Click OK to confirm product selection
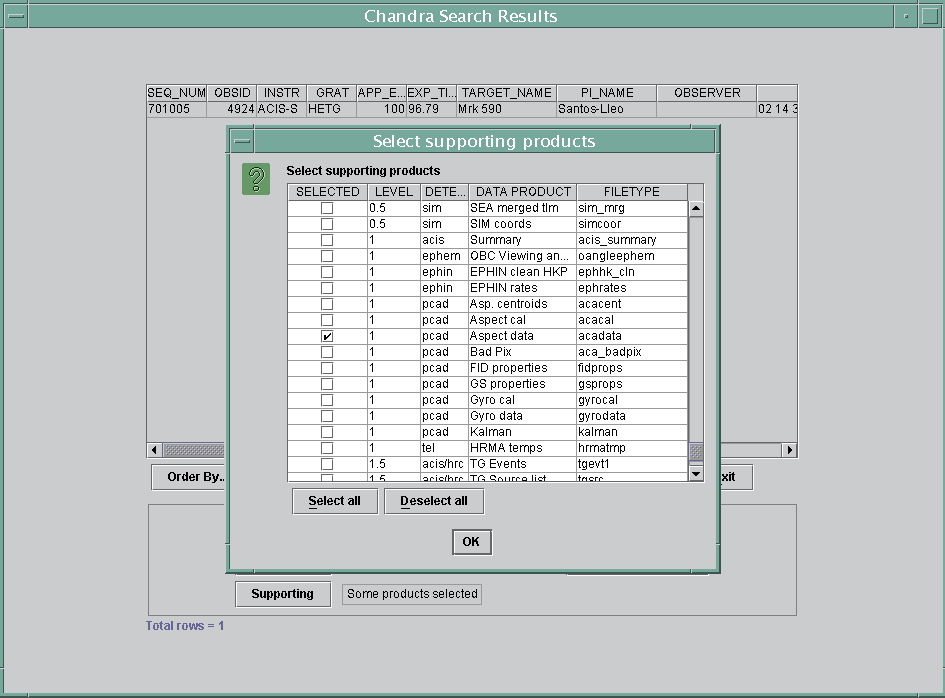 (470, 541)
